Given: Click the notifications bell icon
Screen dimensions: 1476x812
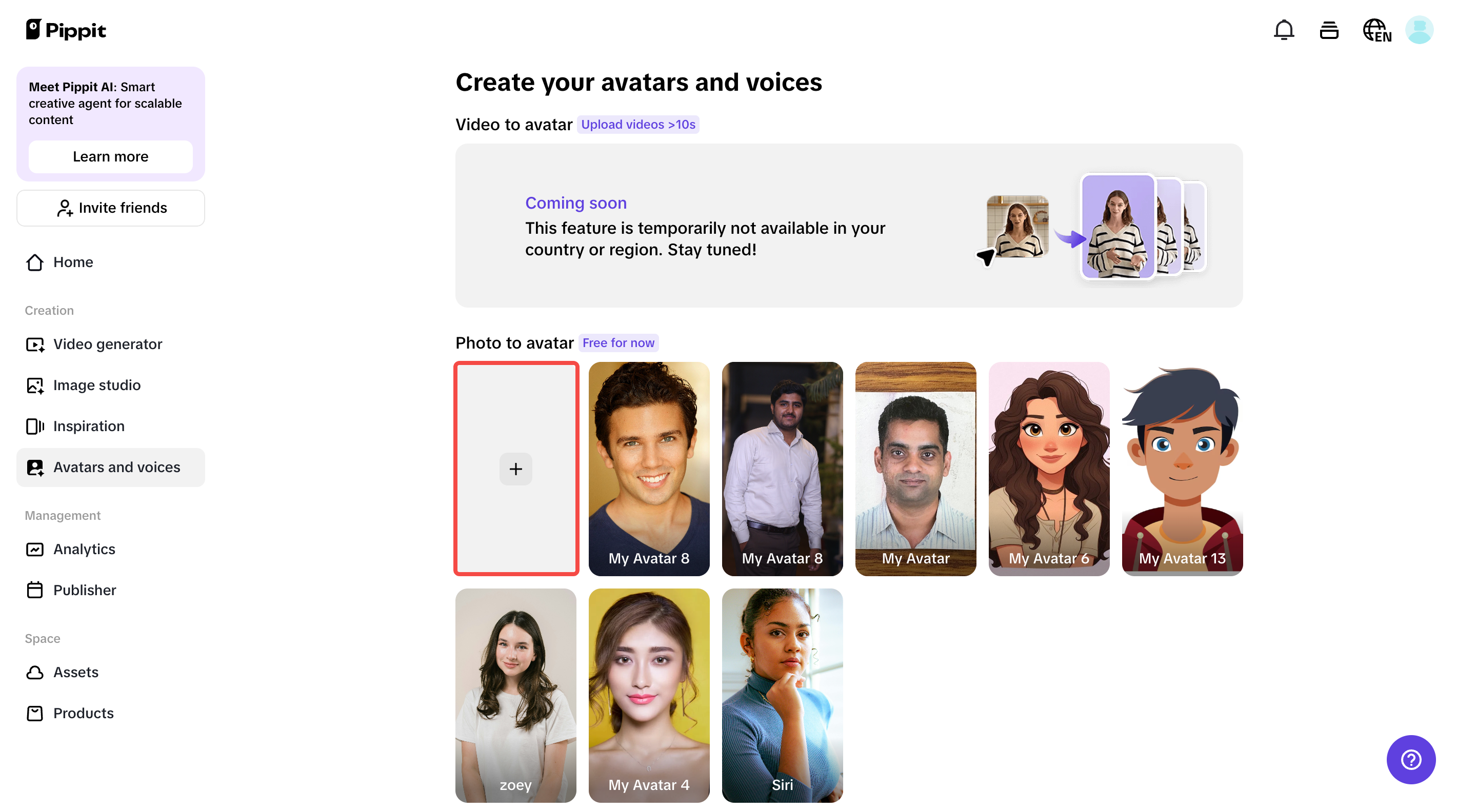Looking at the screenshot, I should click(x=1284, y=30).
